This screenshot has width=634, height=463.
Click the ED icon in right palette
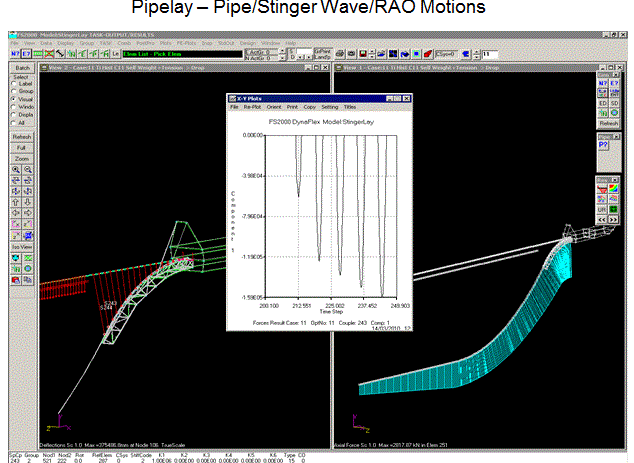coord(603,101)
